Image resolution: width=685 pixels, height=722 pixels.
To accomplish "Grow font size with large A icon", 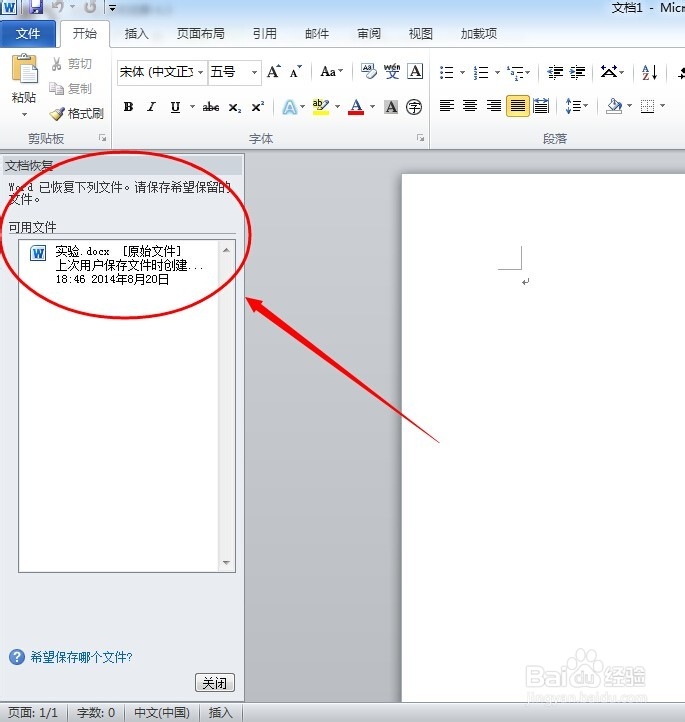I will [x=273, y=72].
